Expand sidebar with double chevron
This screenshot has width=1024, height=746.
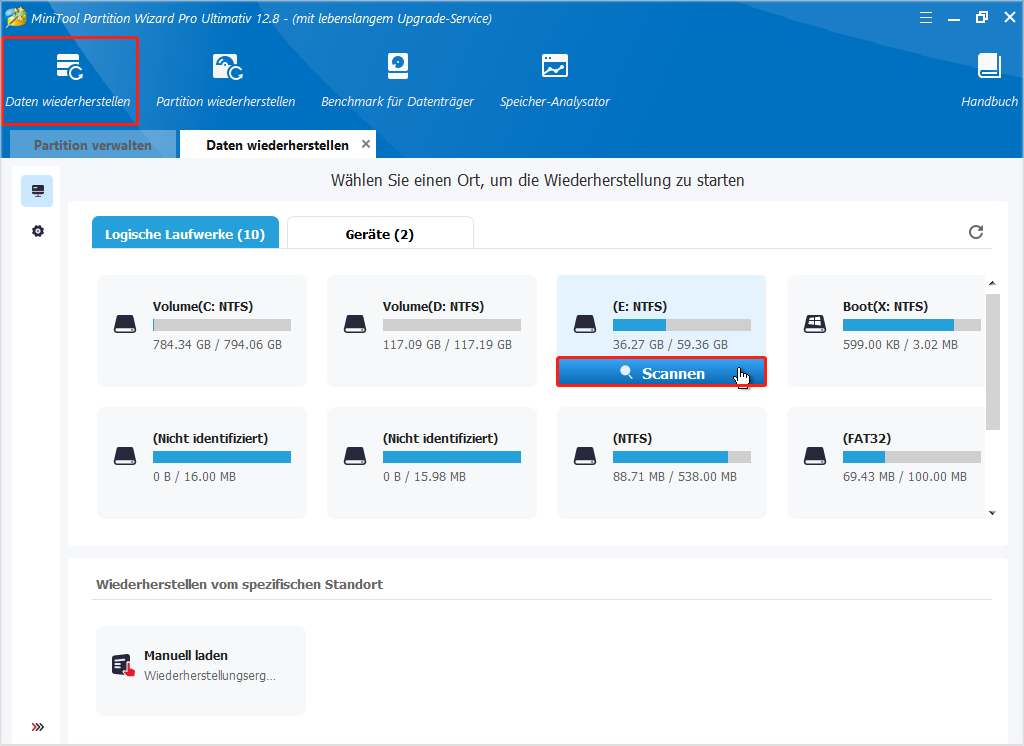38,727
